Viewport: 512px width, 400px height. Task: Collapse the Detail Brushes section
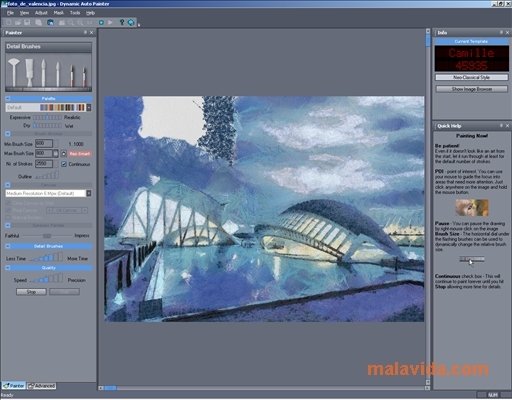click(x=8, y=246)
